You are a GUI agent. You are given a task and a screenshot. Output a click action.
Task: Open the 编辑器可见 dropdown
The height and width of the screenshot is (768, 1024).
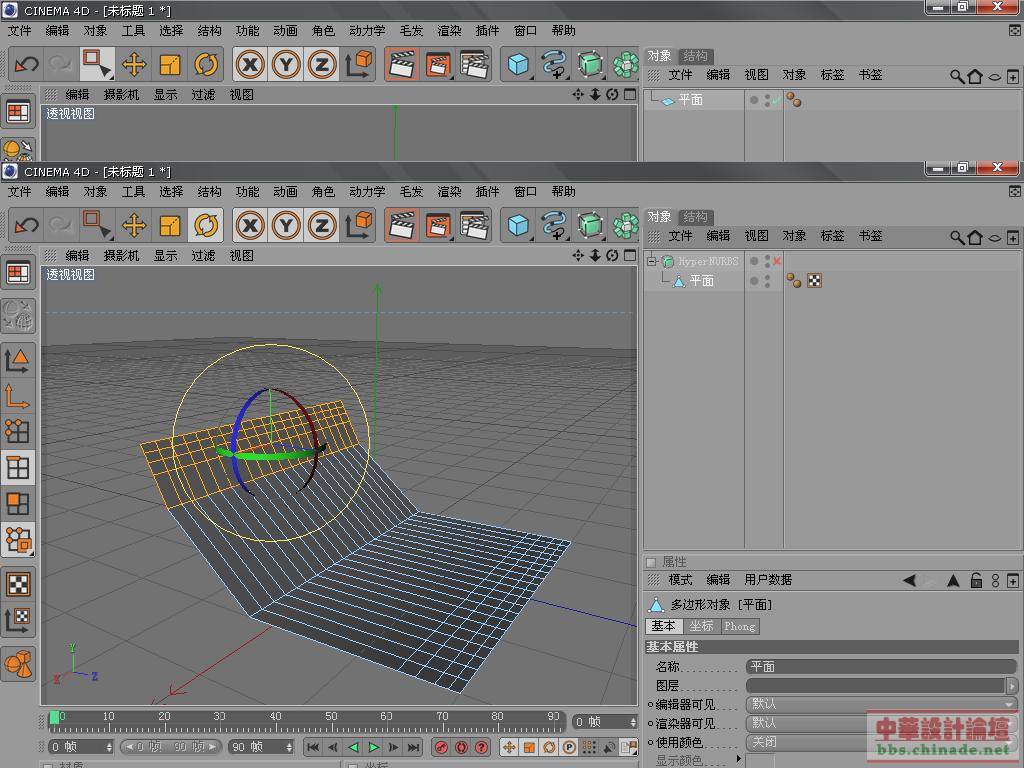(x=882, y=704)
